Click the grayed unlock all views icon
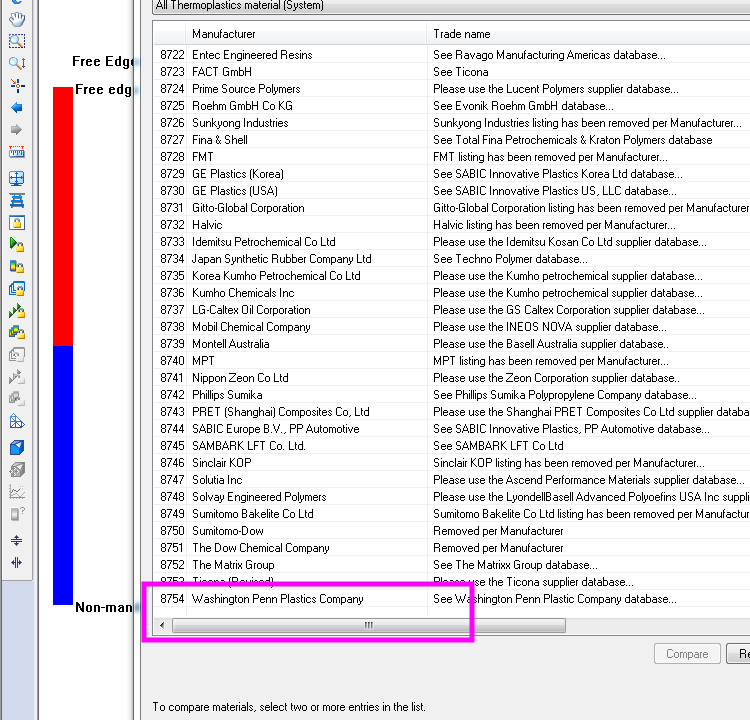 (17, 355)
